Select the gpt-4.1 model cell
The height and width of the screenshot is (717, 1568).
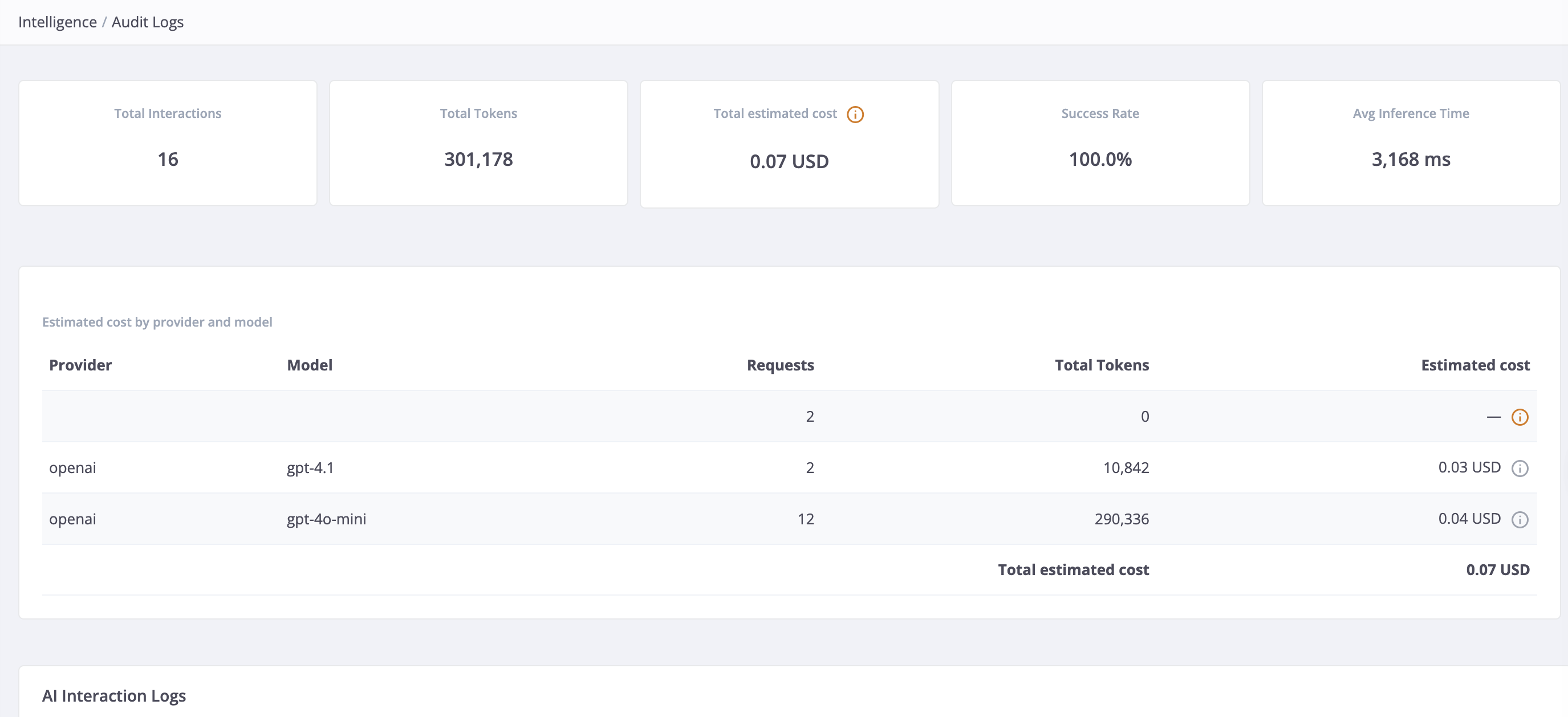[x=310, y=468]
